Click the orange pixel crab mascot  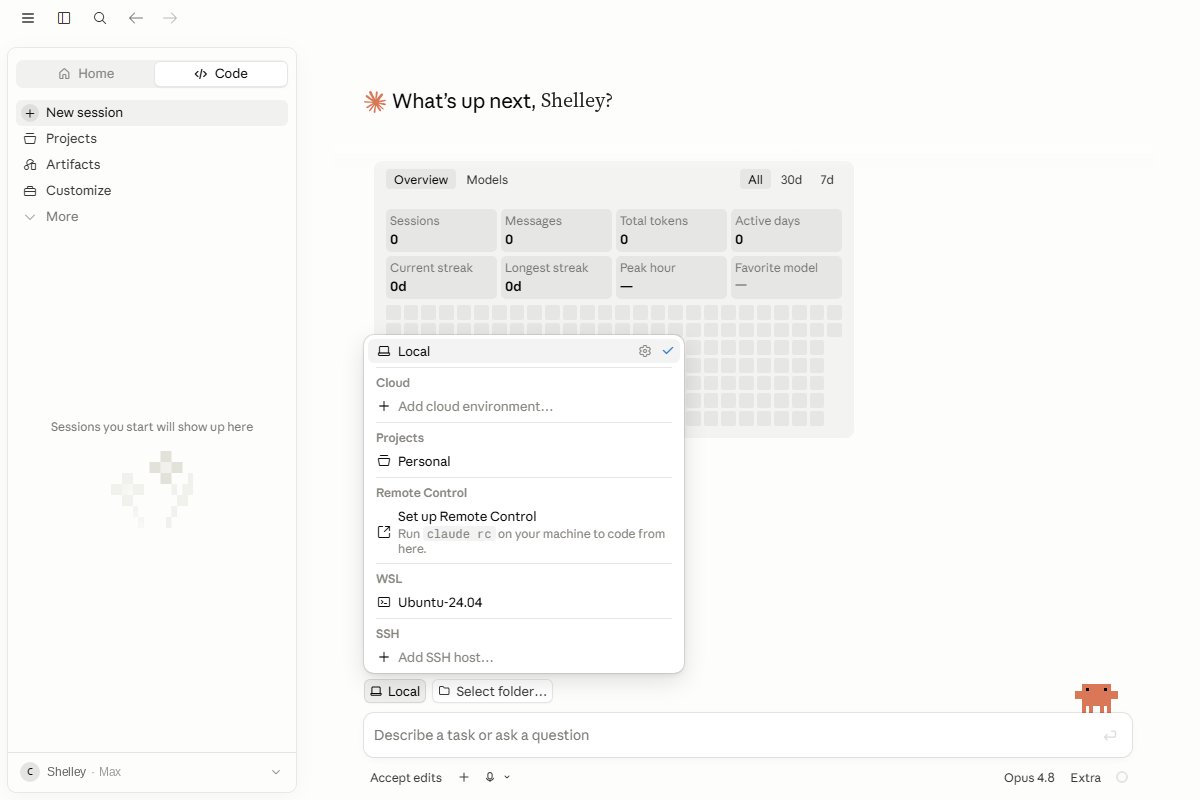pyautogui.click(x=1096, y=697)
